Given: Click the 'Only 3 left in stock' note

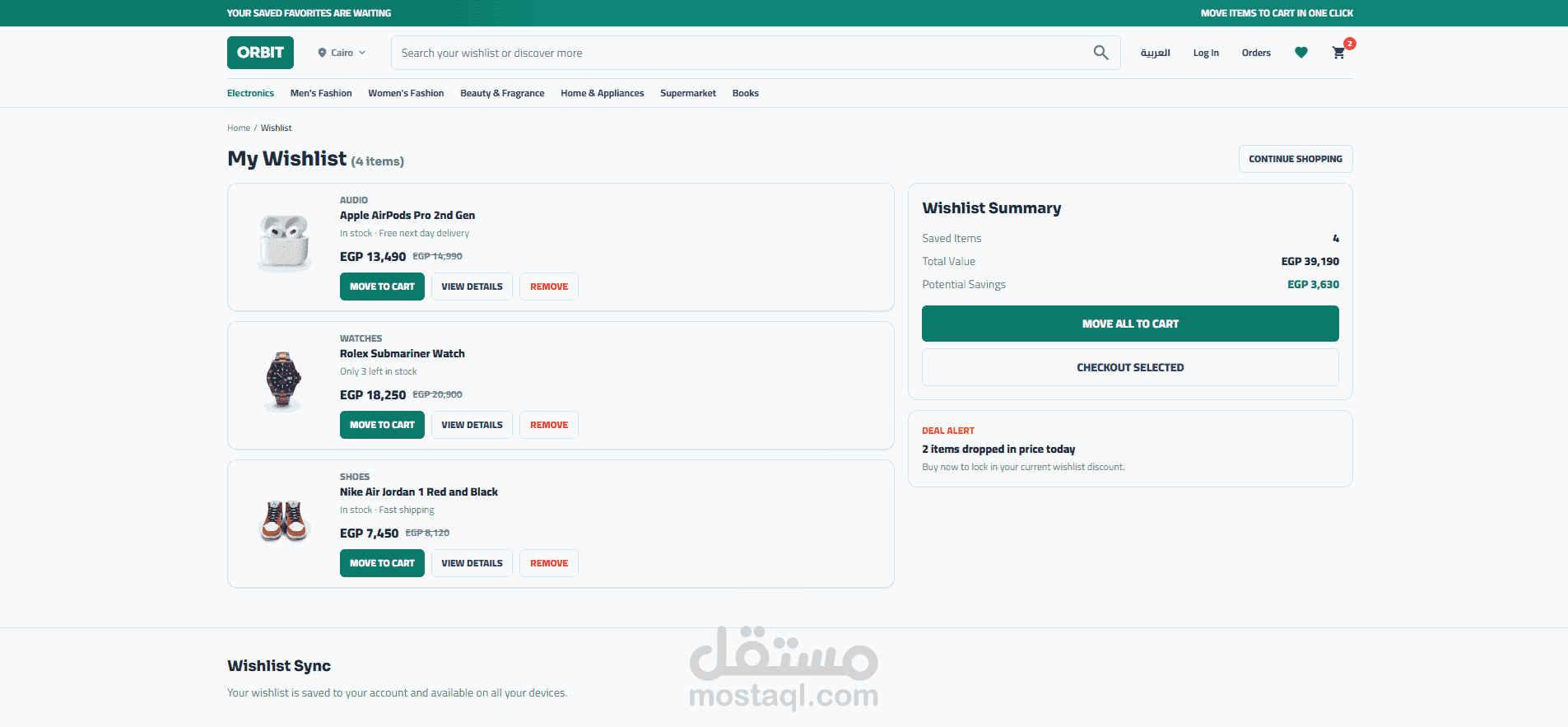Looking at the screenshot, I should [379, 371].
